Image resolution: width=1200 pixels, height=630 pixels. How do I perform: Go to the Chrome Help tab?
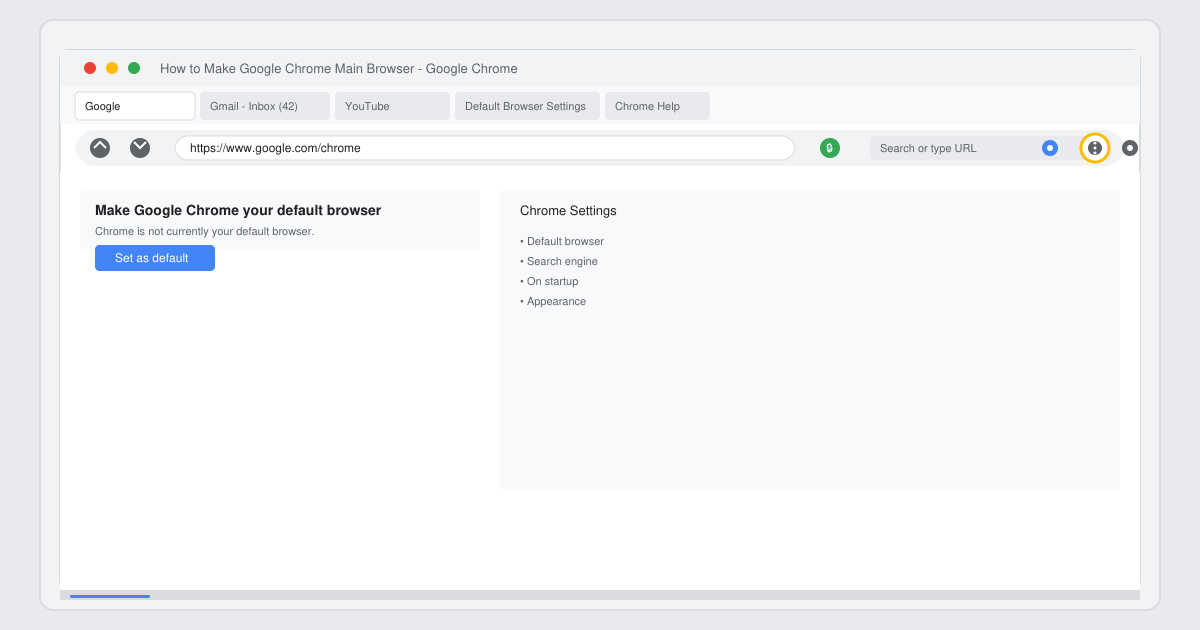(x=657, y=106)
